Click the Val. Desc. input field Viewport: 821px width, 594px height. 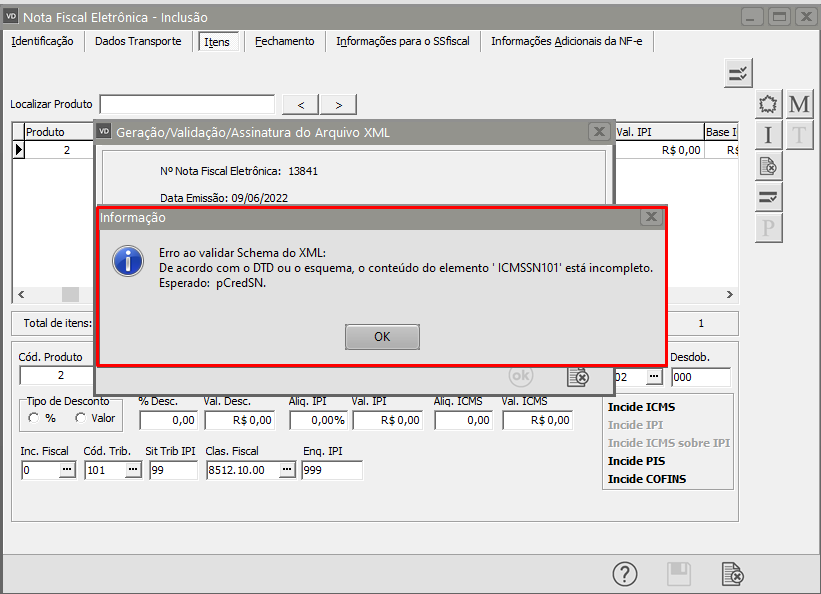tap(239, 420)
